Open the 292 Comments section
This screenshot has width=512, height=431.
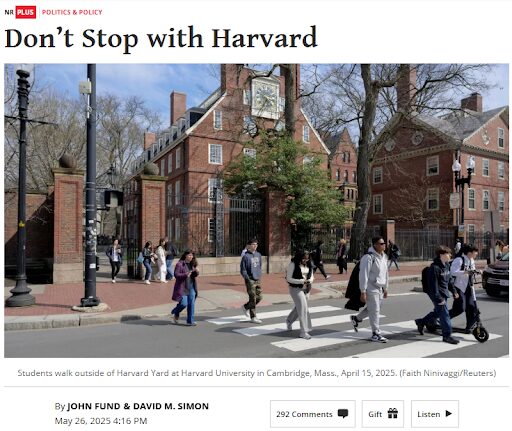(313, 414)
